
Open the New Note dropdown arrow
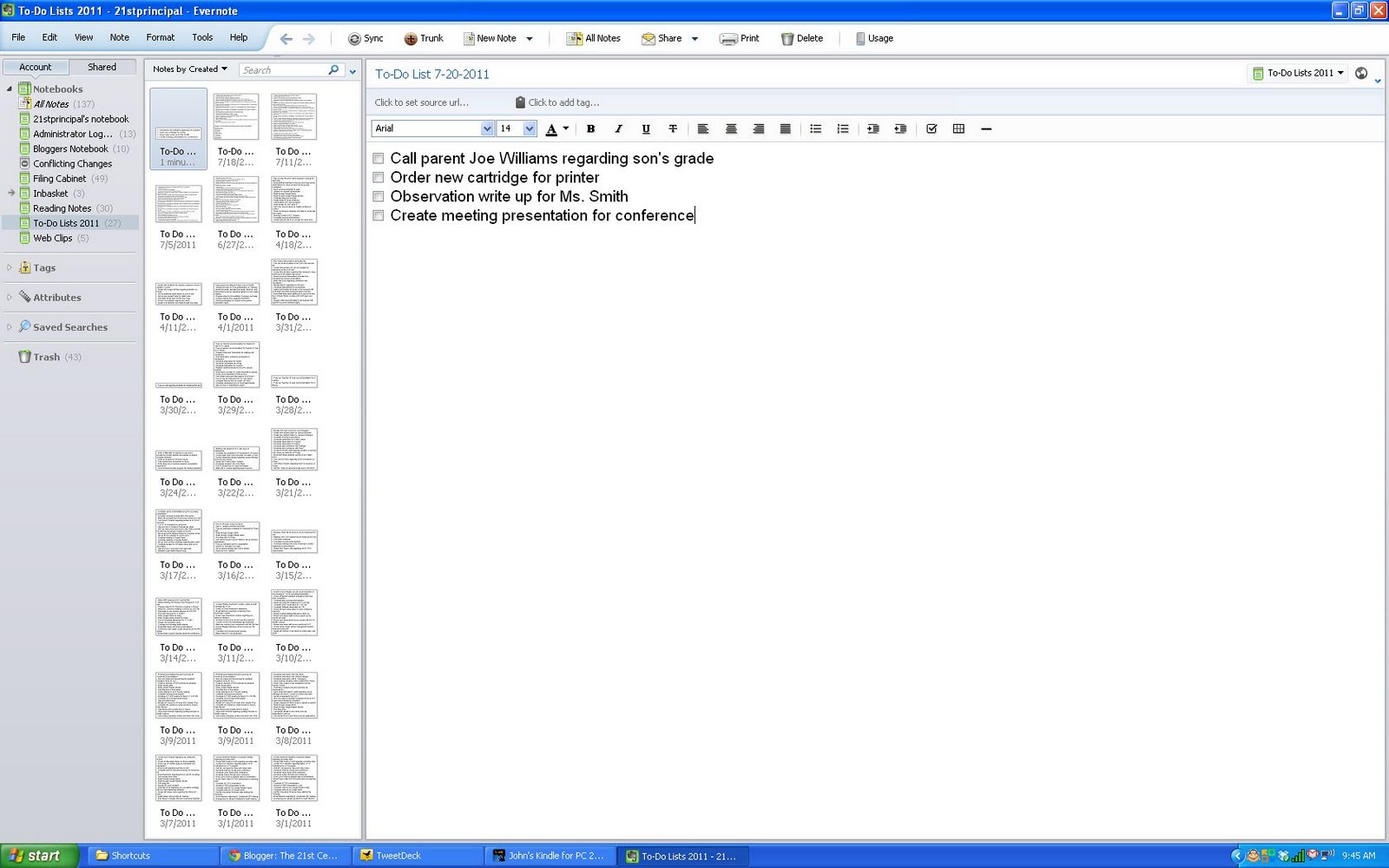530,38
